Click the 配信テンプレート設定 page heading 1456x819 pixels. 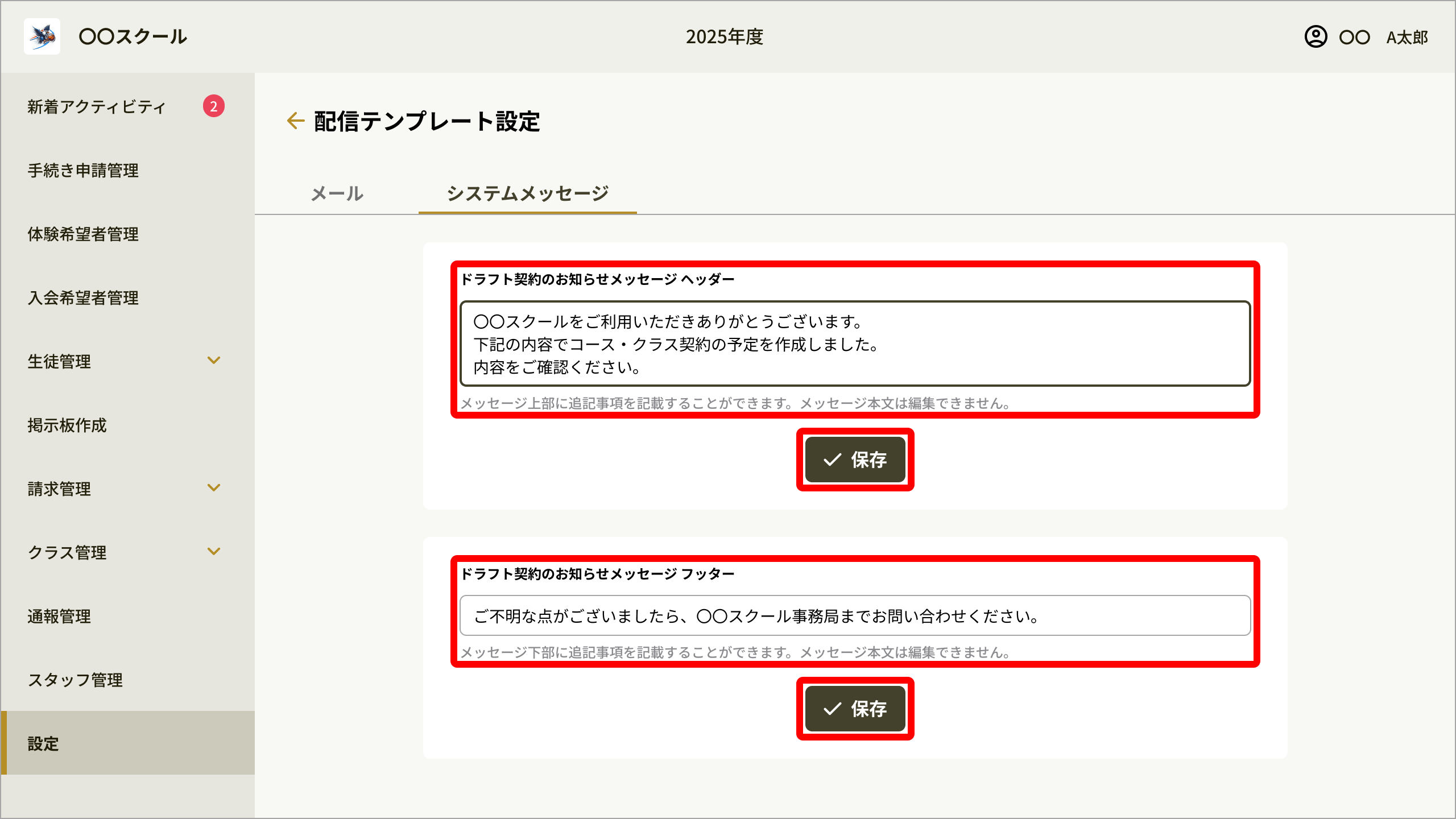[x=427, y=121]
